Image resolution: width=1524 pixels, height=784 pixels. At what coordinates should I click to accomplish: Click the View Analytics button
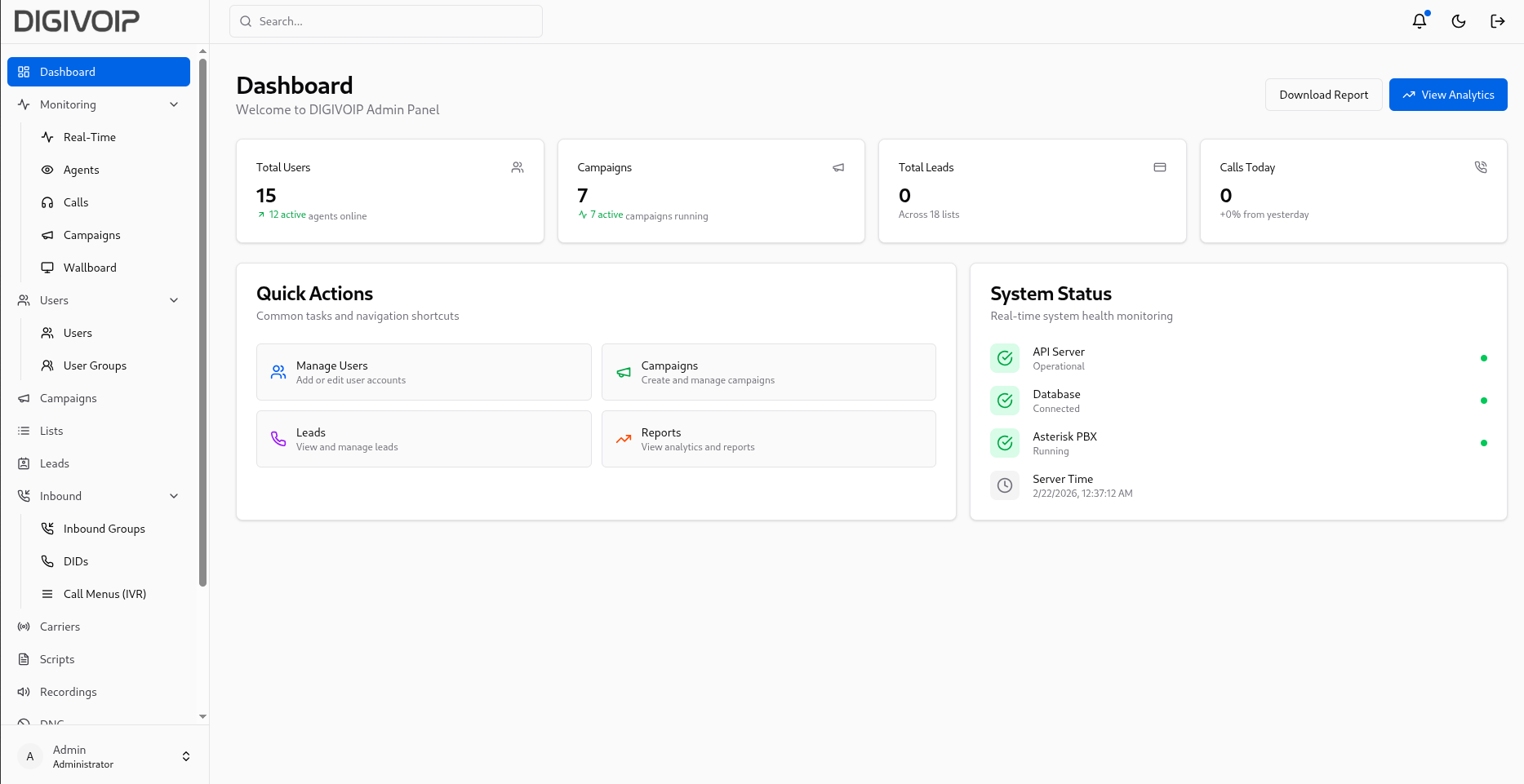tap(1448, 95)
